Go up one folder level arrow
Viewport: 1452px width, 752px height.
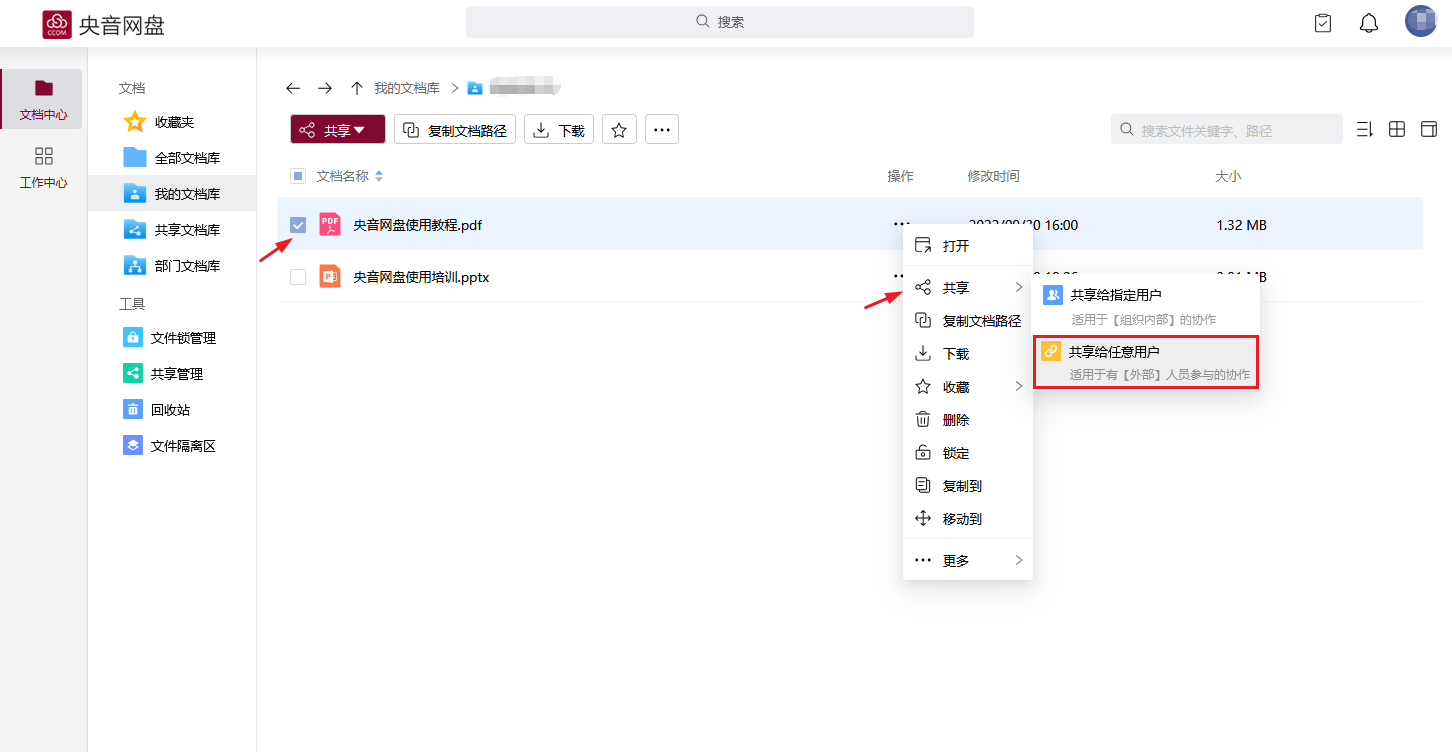tap(356, 88)
